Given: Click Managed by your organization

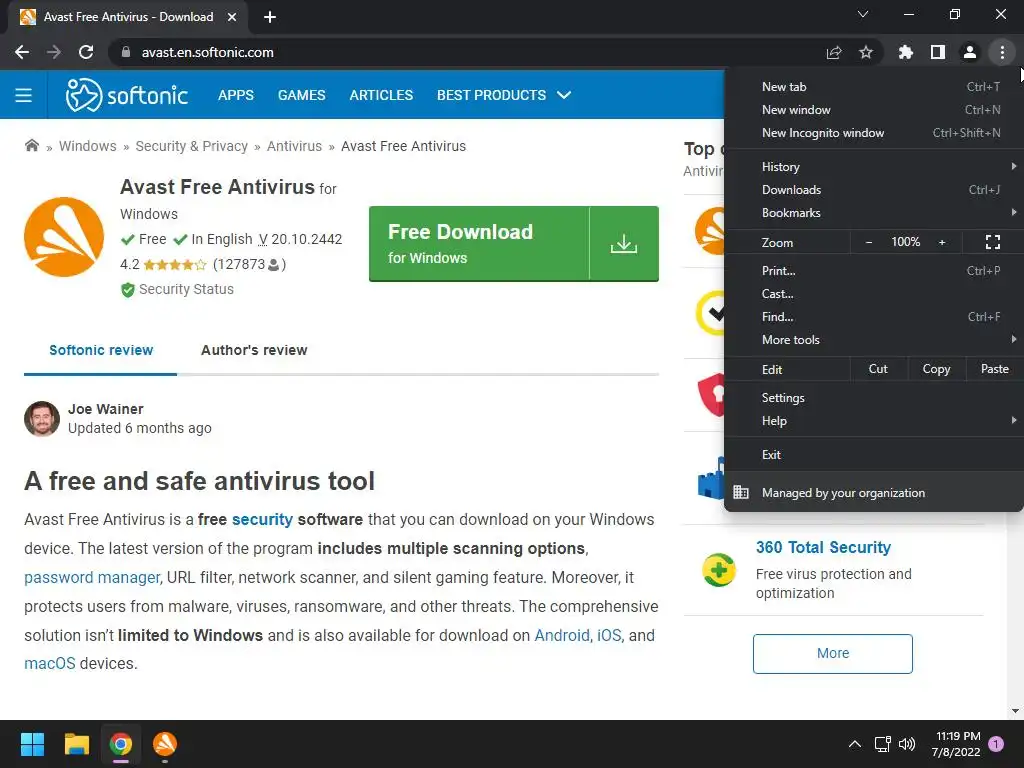Looking at the screenshot, I should [x=874, y=492].
